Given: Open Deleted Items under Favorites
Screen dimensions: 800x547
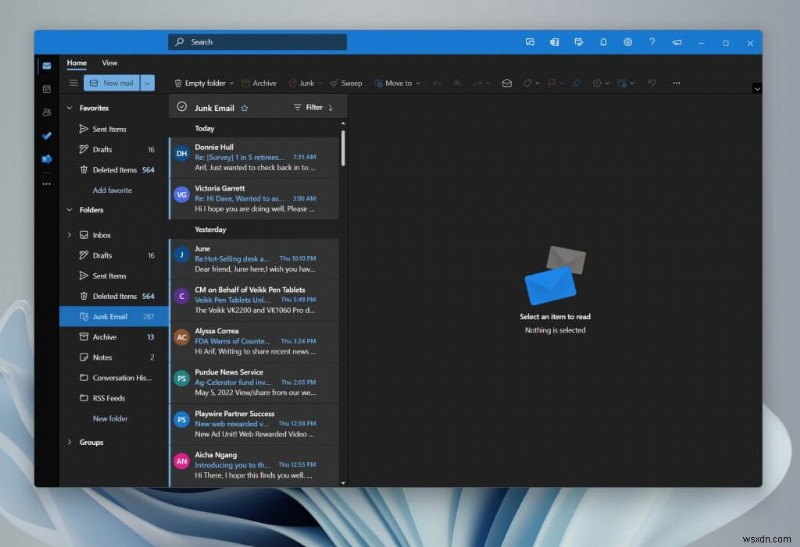Looking at the screenshot, I should click(x=114, y=170).
